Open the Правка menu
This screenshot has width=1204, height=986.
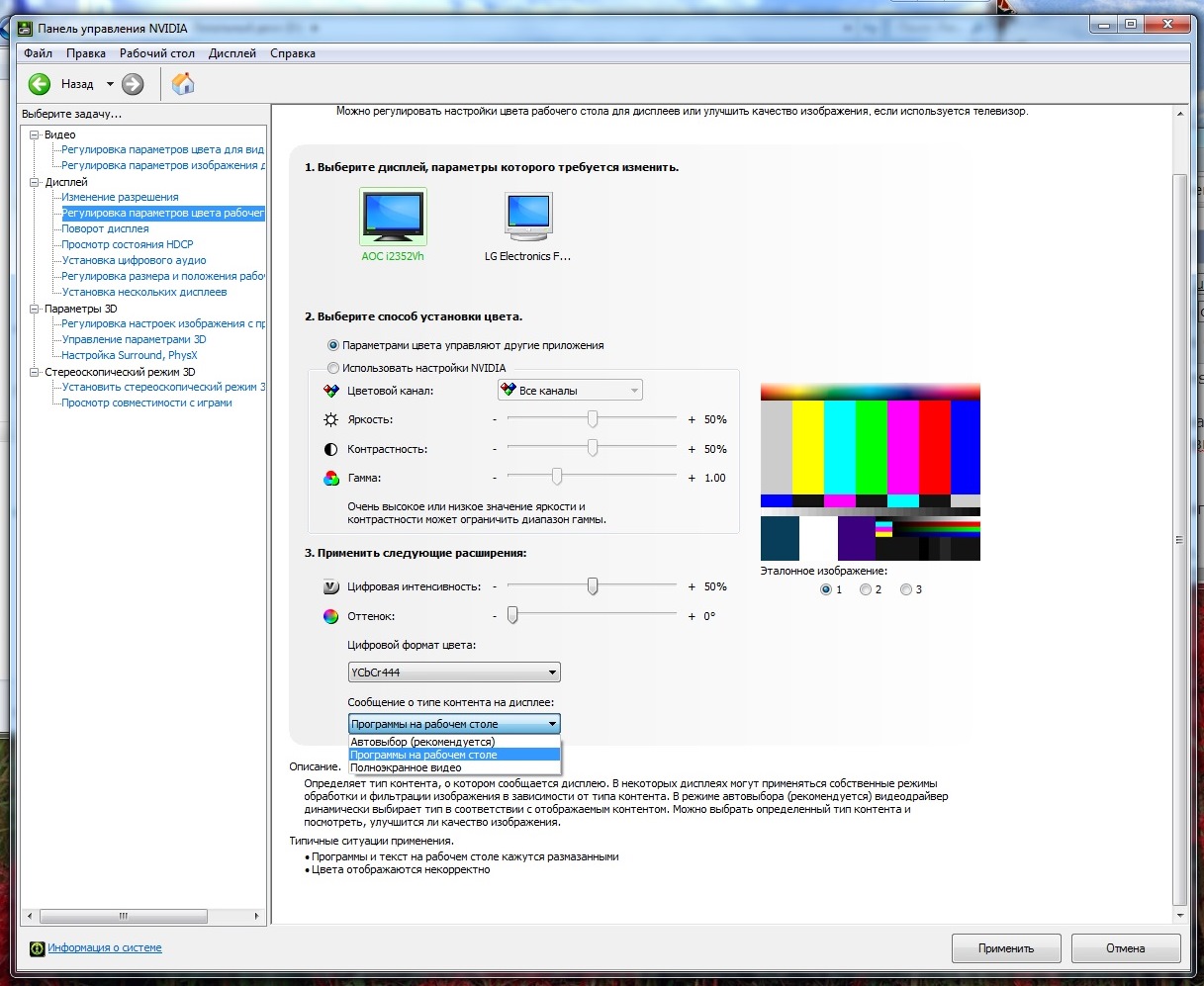(86, 53)
